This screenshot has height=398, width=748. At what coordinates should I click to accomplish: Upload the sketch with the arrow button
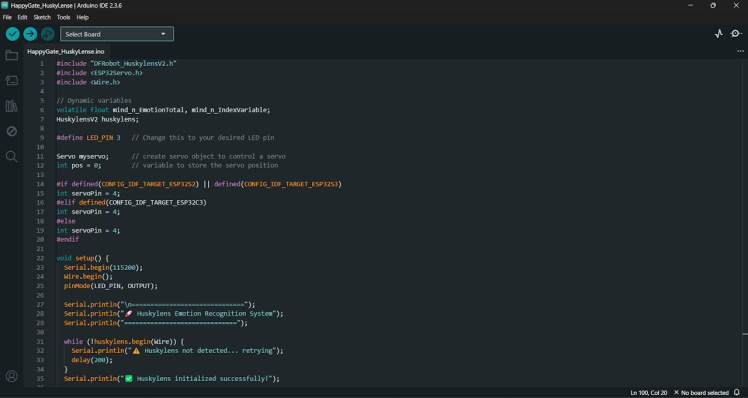[30, 34]
